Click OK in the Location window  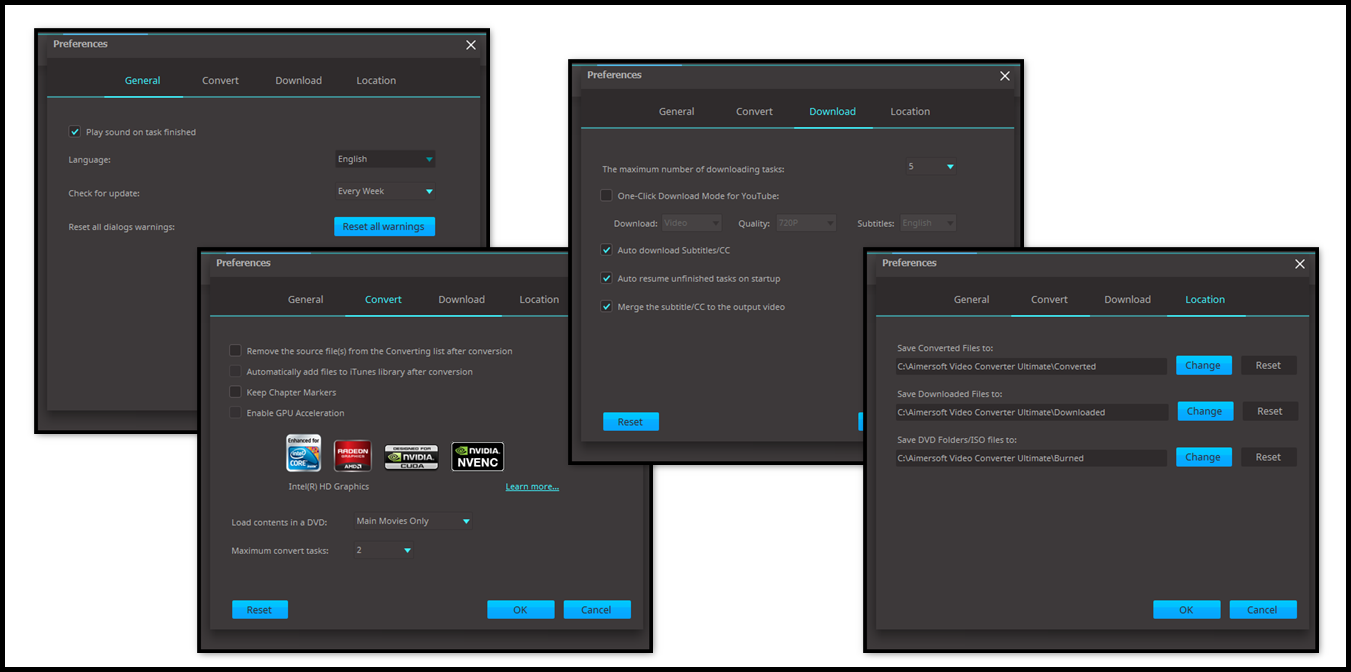coord(1187,610)
